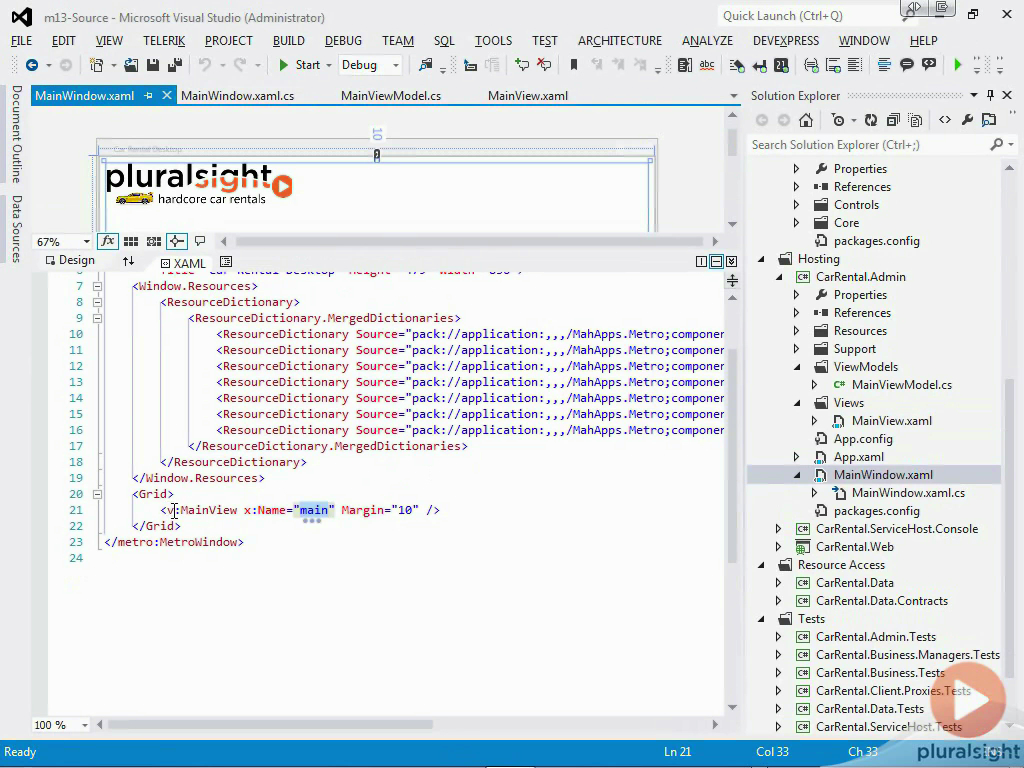Toggle the fx effects button in designer
Screen dimensions: 1024x768
click(x=108, y=241)
